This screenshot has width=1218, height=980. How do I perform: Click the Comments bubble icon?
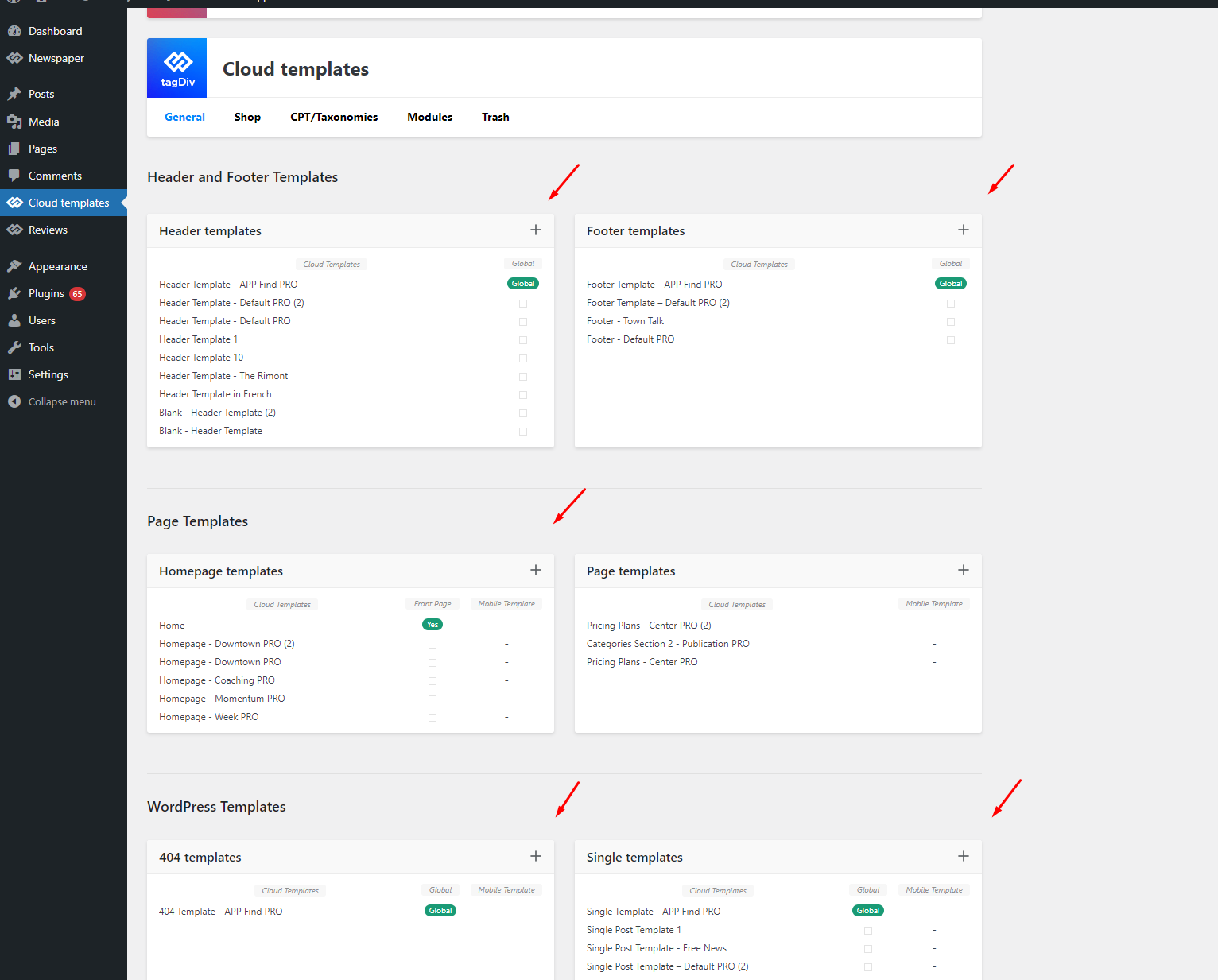coord(14,176)
